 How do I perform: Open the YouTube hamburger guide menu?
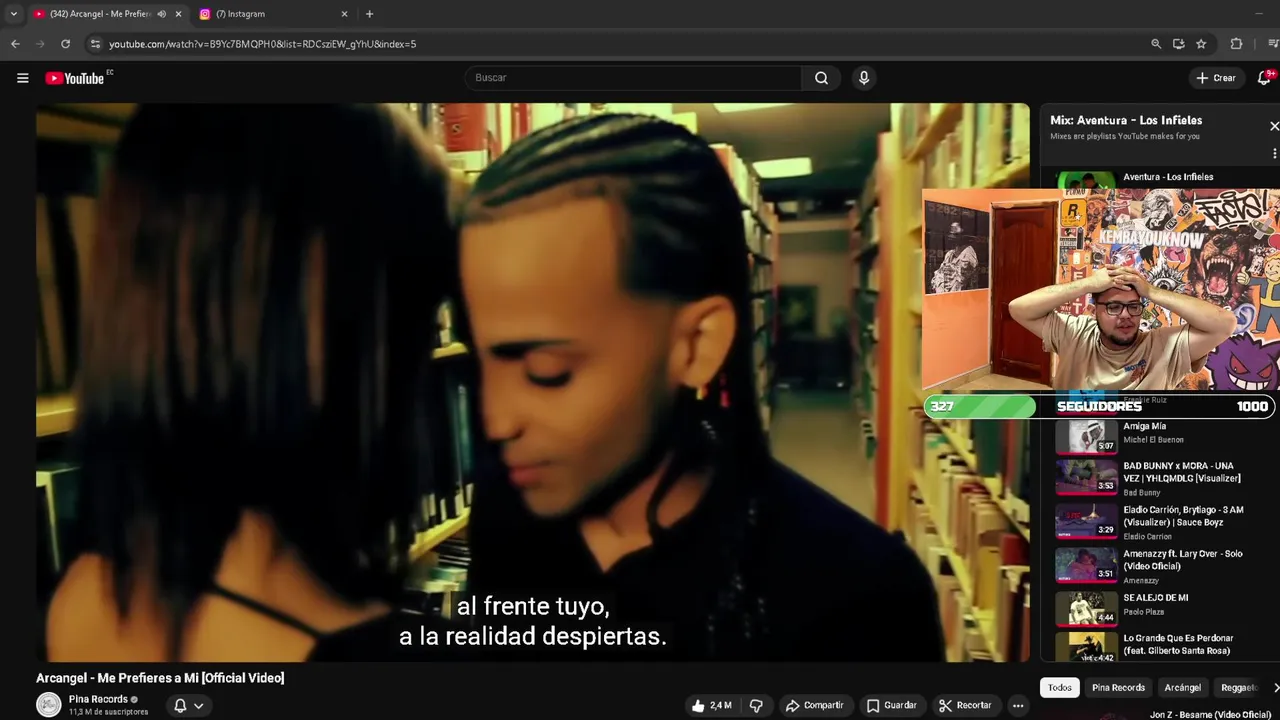click(22, 78)
